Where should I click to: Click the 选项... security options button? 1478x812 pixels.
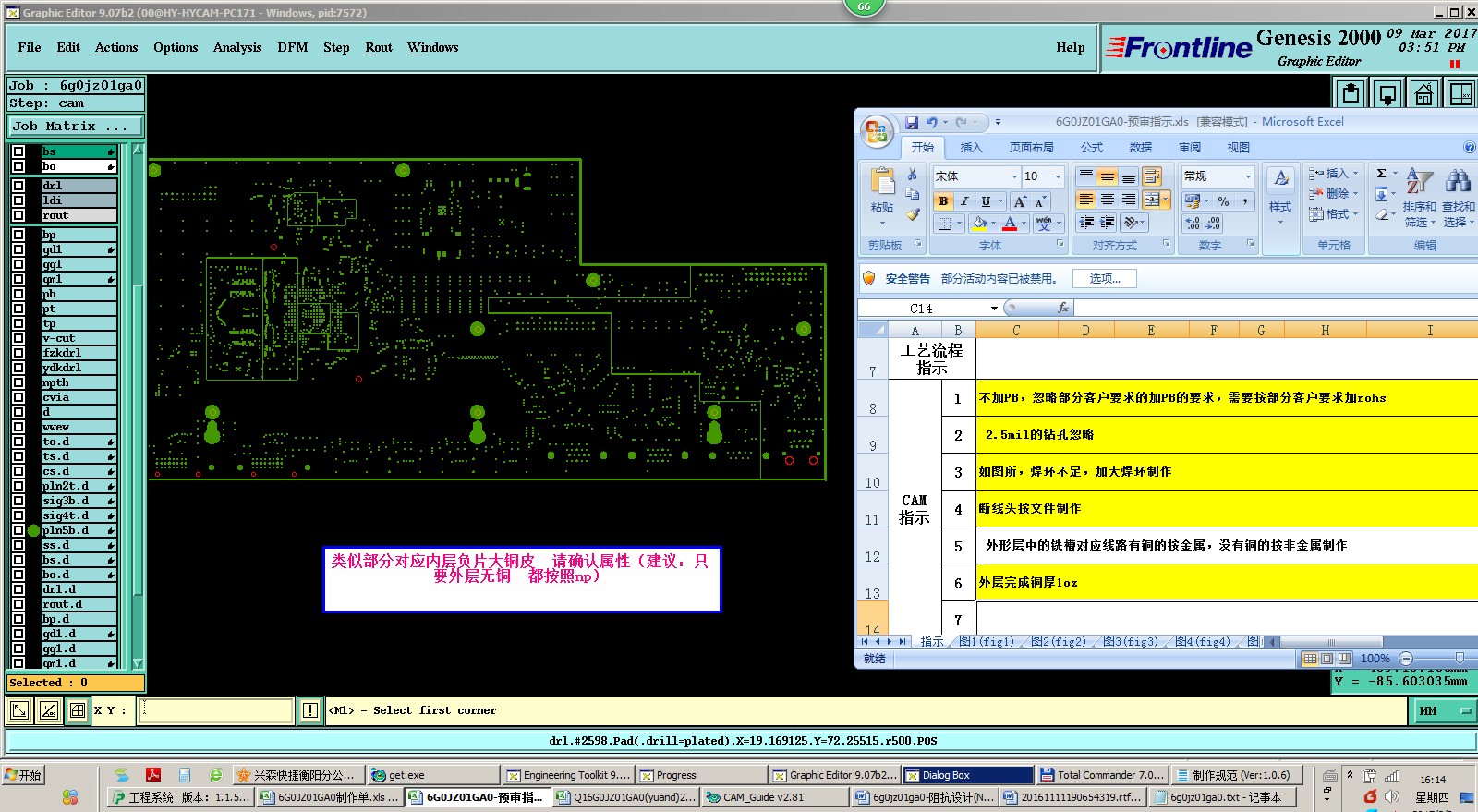(1105, 278)
